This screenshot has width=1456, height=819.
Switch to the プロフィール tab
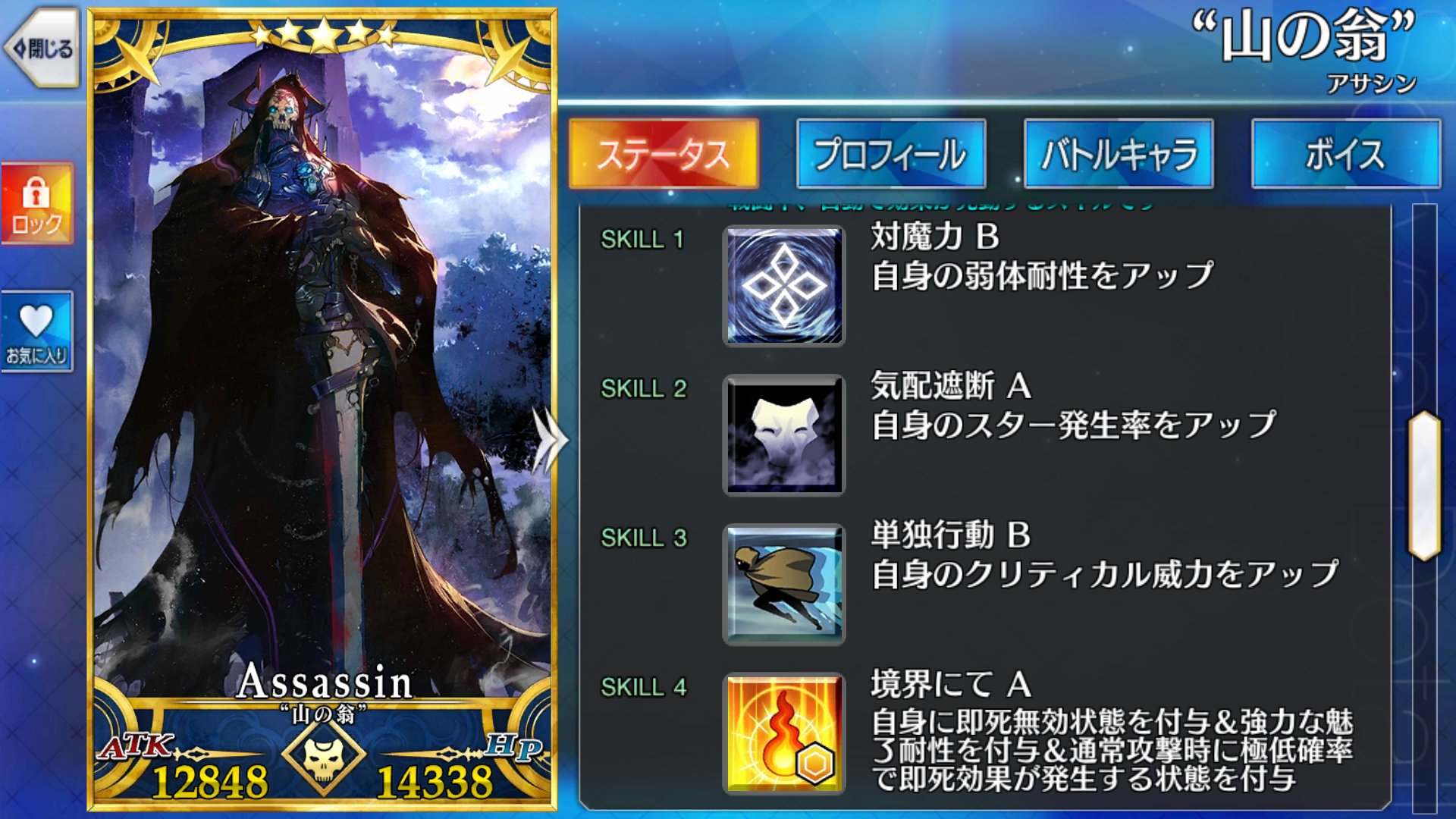coord(891,154)
